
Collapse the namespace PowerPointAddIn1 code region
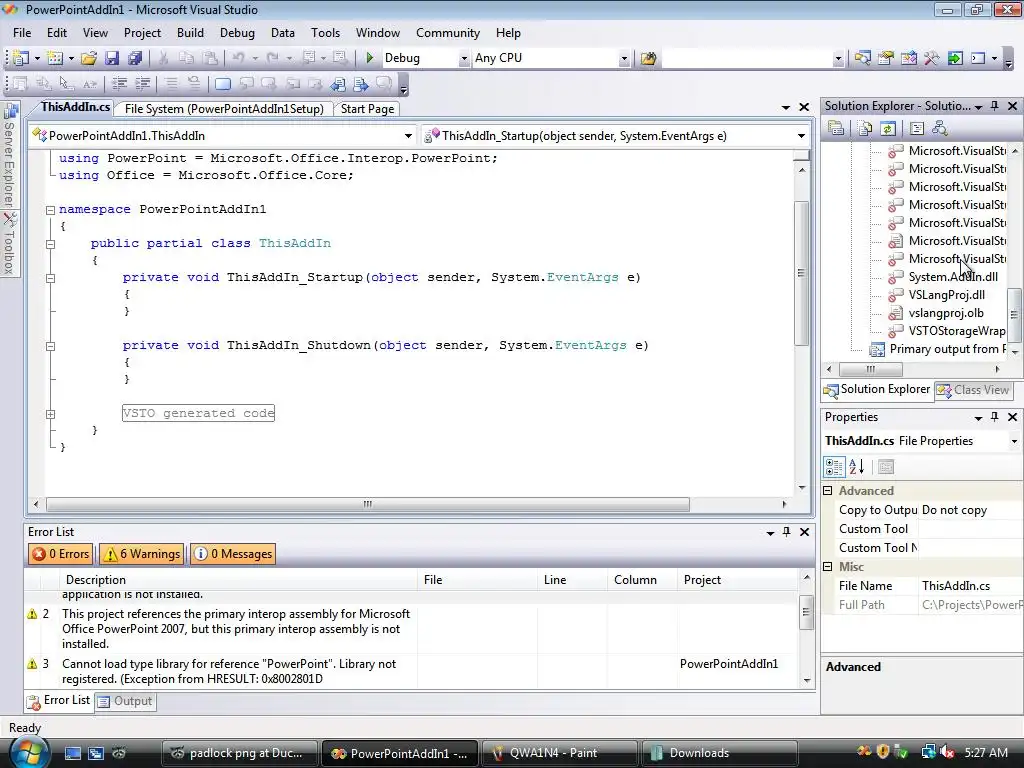[x=50, y=210]
